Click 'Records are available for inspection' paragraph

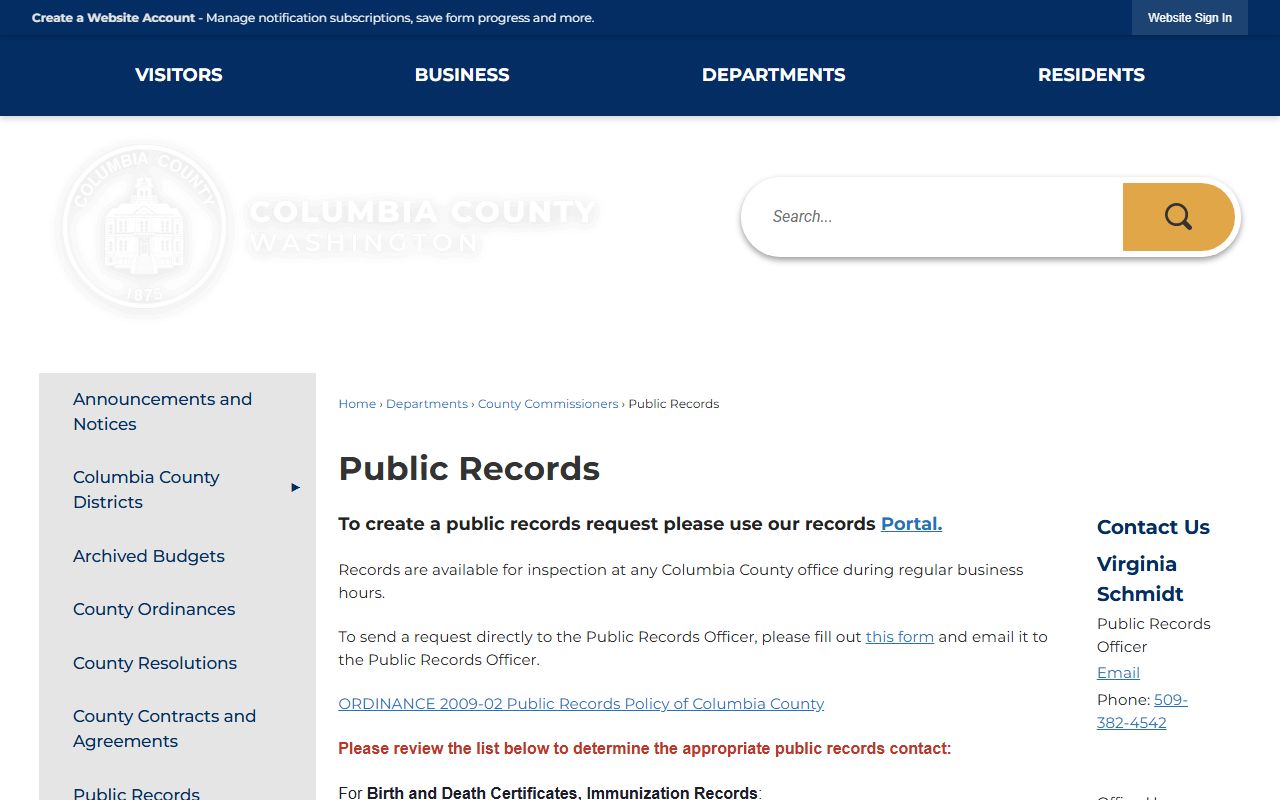click(x=681, y=581)
